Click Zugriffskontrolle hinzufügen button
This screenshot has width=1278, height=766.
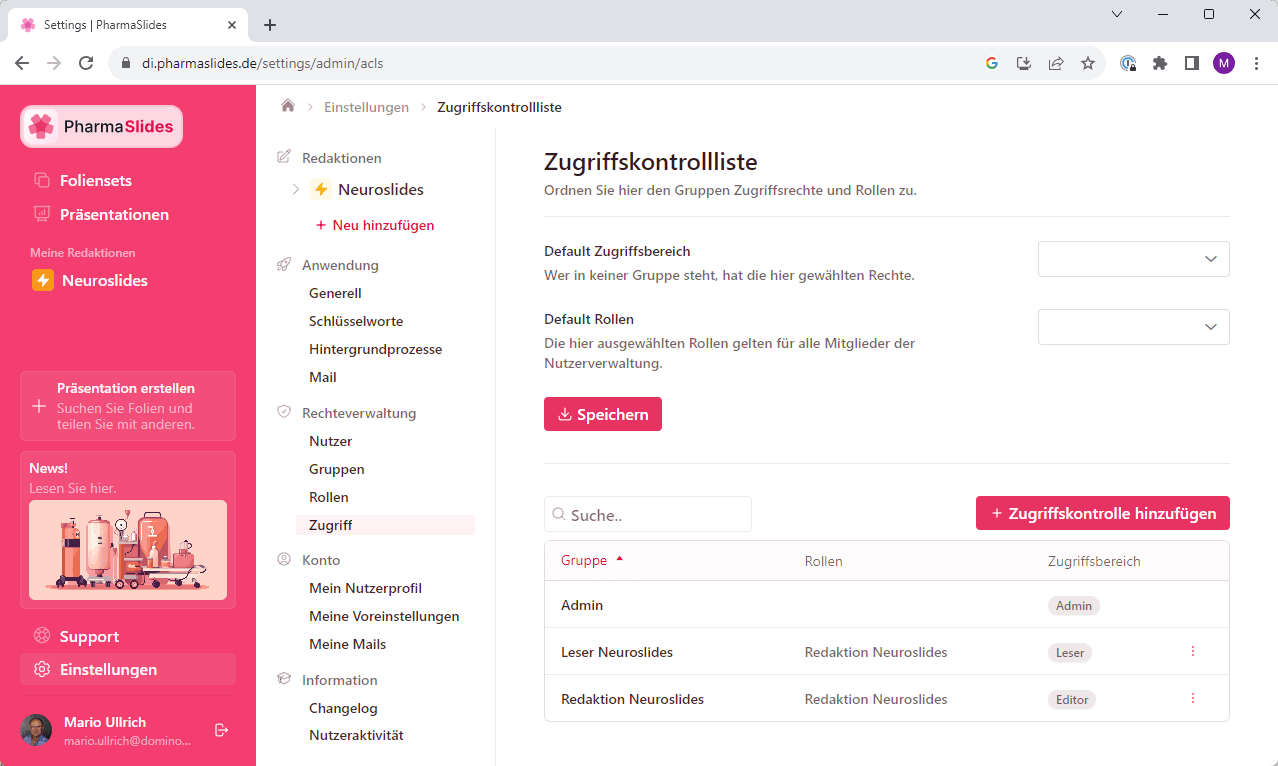pos(1102,513)
